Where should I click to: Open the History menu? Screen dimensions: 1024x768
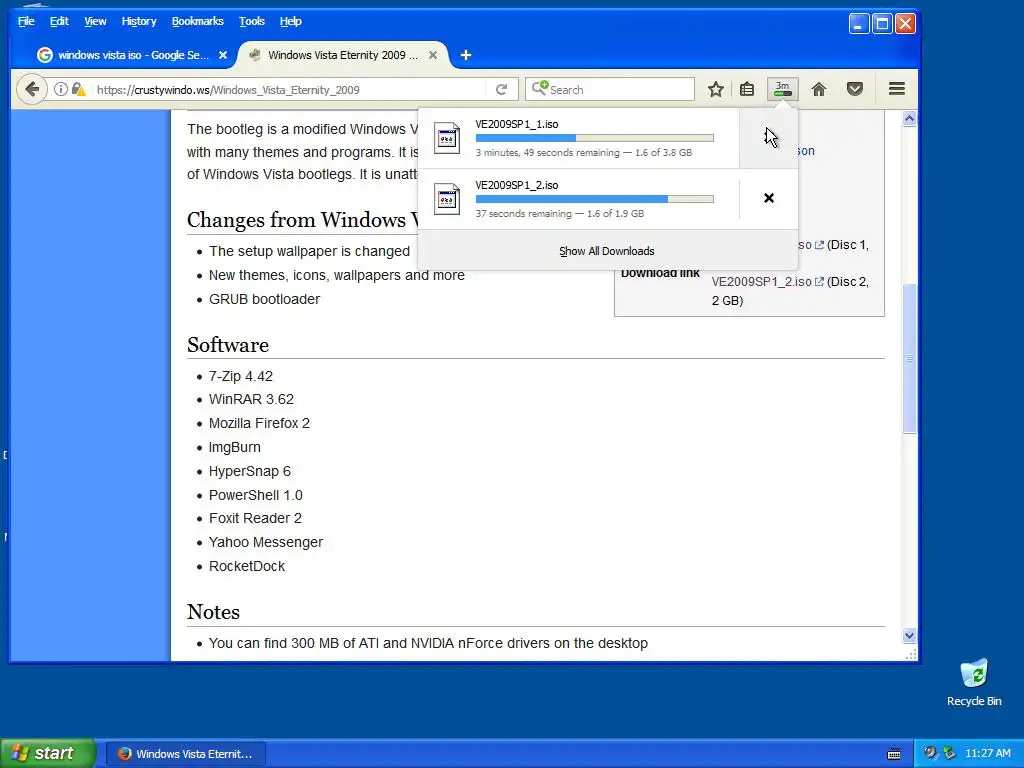pyautogui.click(x=139, y=22)
